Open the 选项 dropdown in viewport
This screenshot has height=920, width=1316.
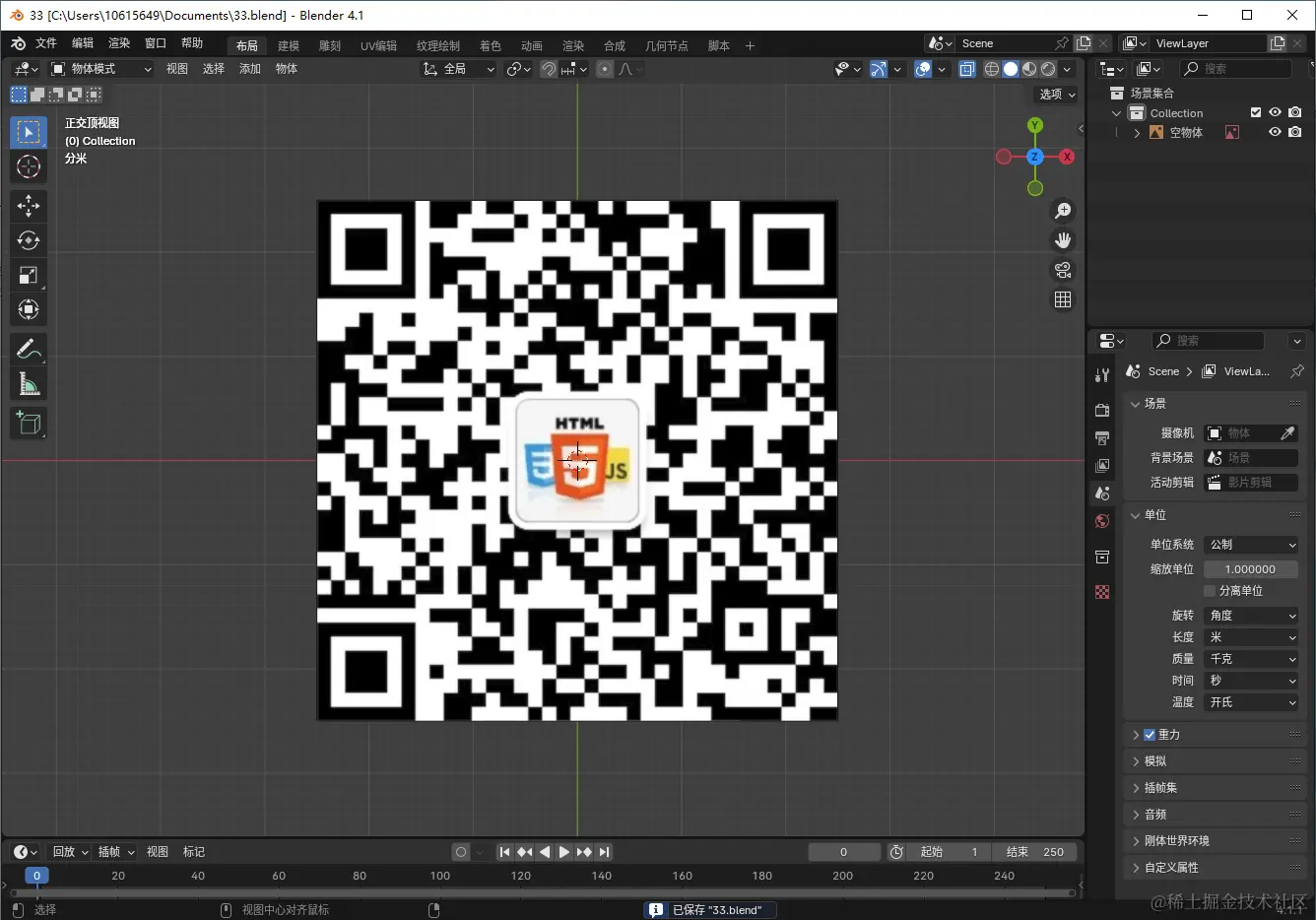pyautogui.click(x=1057, y=95)
